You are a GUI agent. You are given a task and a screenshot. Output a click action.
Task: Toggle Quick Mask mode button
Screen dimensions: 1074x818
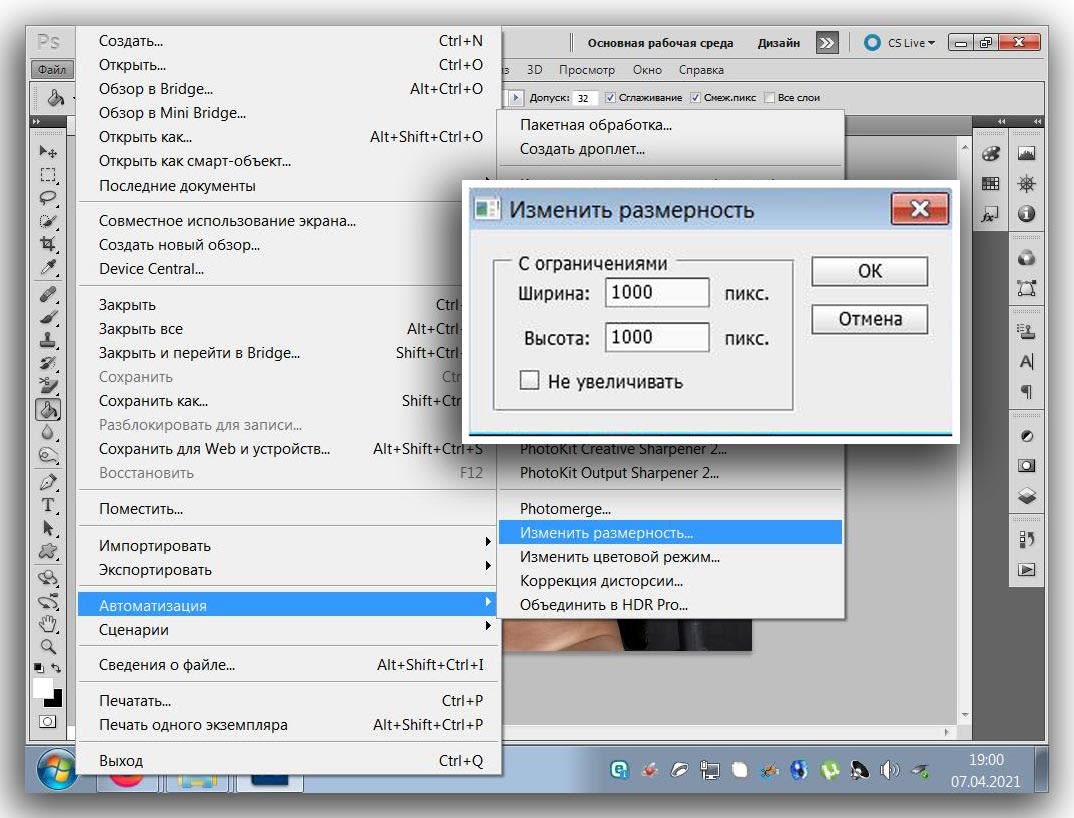click(x=47, y=721)
